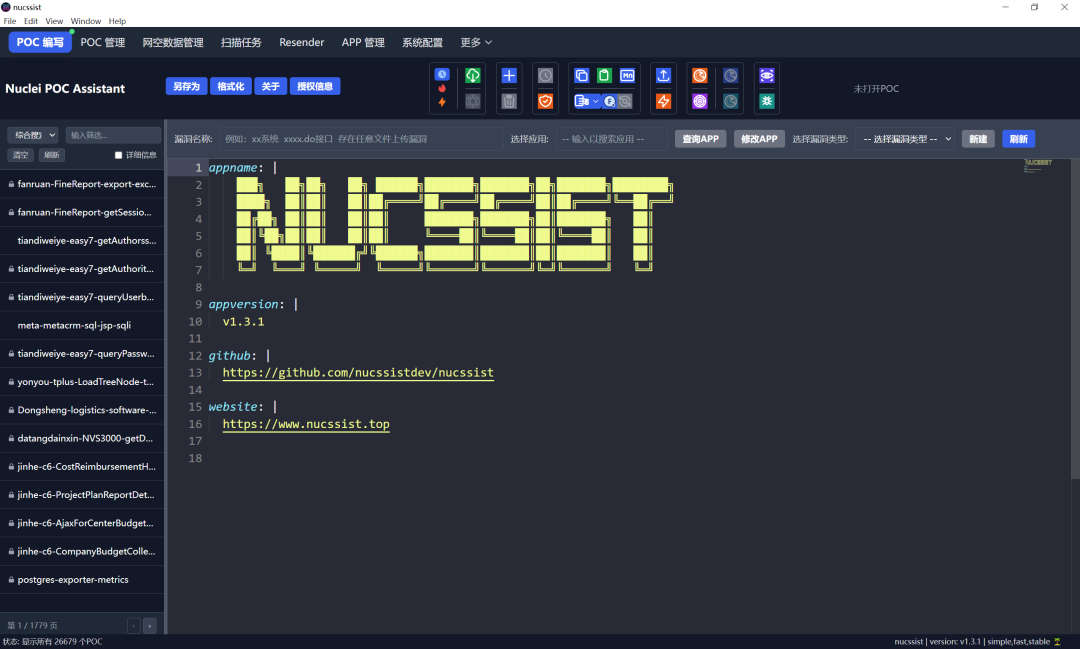Click the 另存为 save-as button
Image resolution: width=1080 pixels, height=649 pixels.
click(x=186, y=87)
